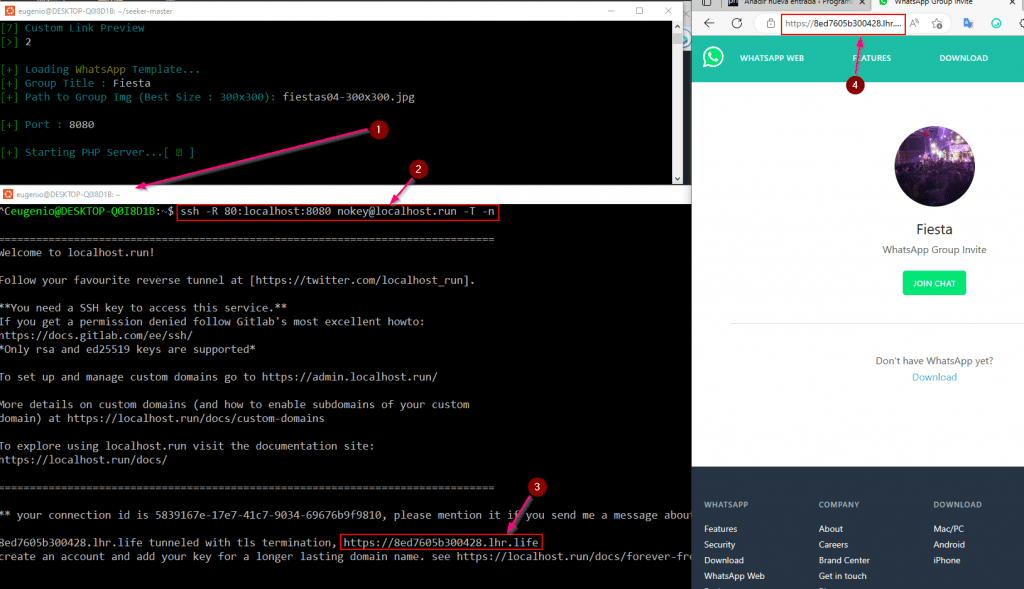Click the 'Fiesta' group name heading
Viewport: 1024px width, 589px height.
[x=934, y=229]
